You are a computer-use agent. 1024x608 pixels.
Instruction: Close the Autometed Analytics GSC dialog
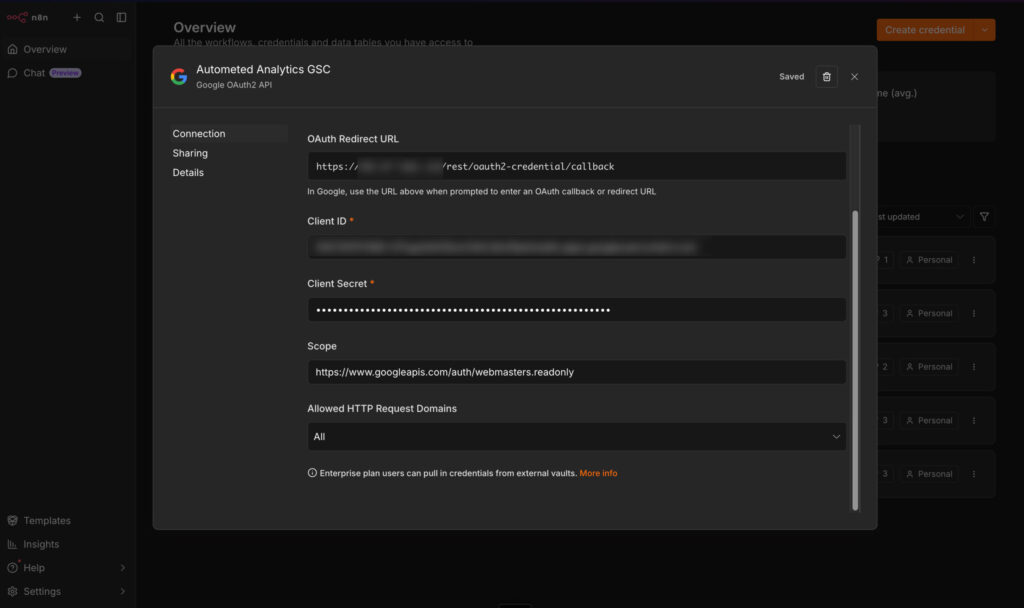click(854, 76)
